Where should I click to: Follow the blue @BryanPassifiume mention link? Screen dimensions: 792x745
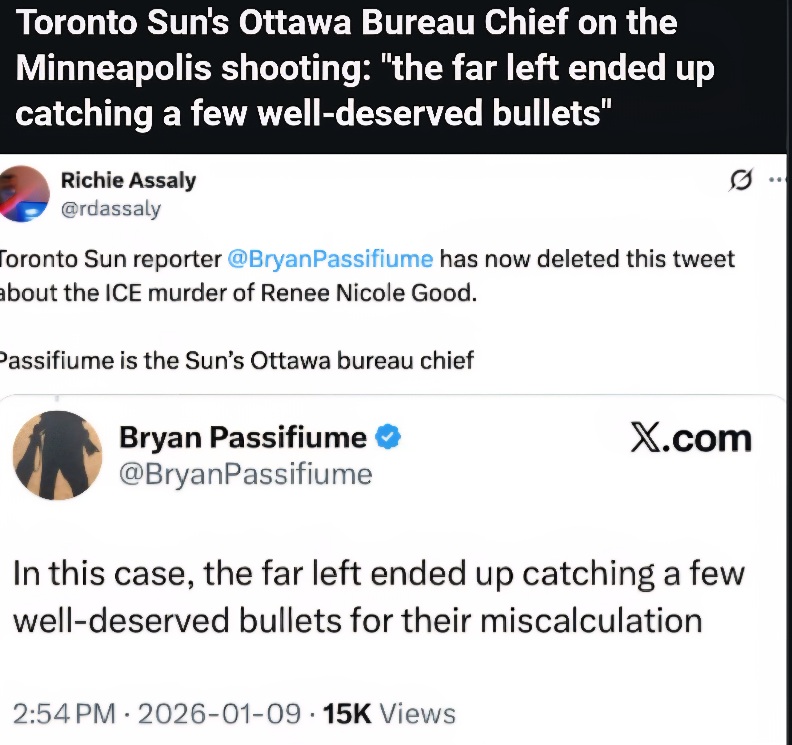click(330, 259)
